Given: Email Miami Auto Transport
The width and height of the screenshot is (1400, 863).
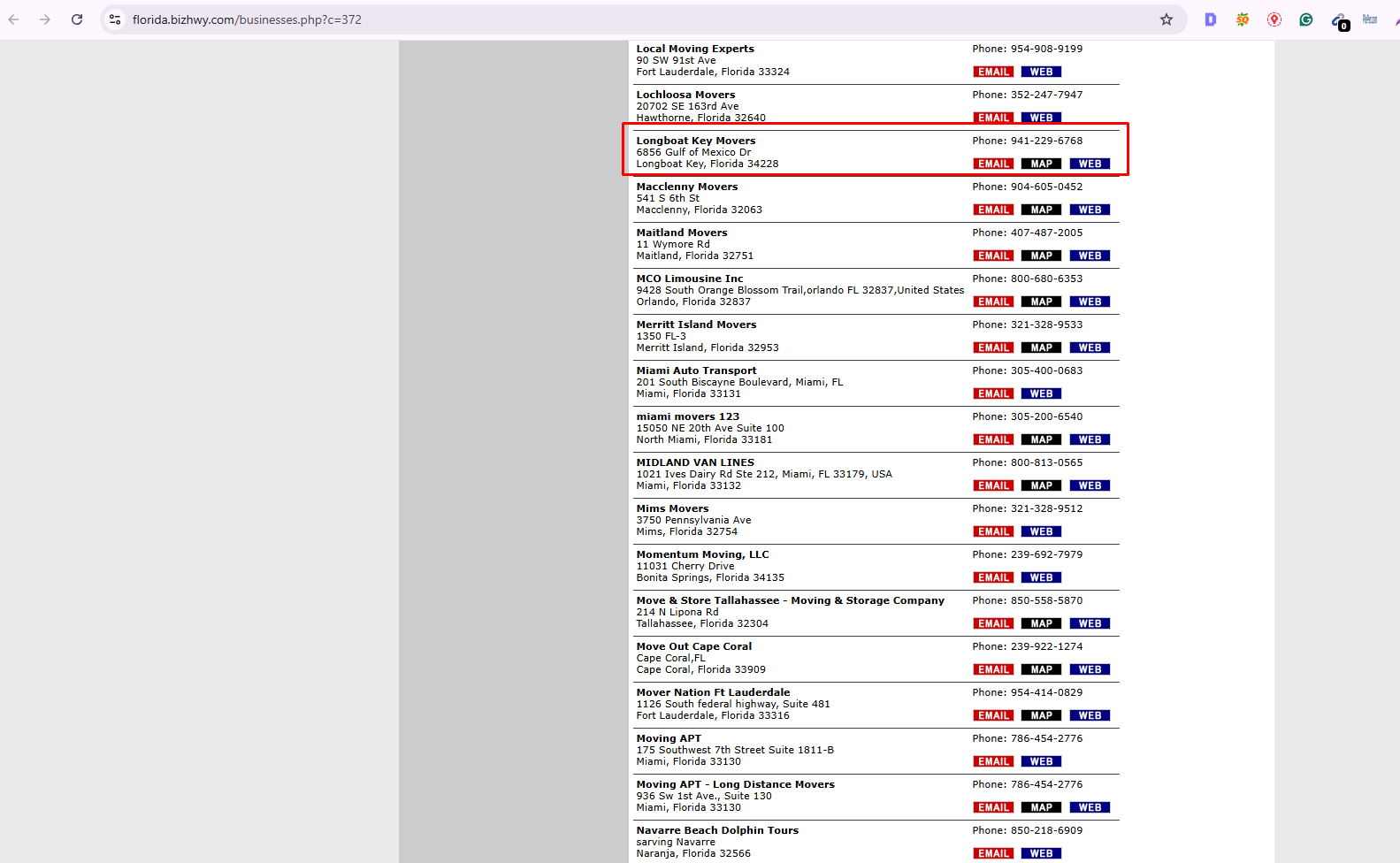Looking at the screenshot, I should coord(993,394).
